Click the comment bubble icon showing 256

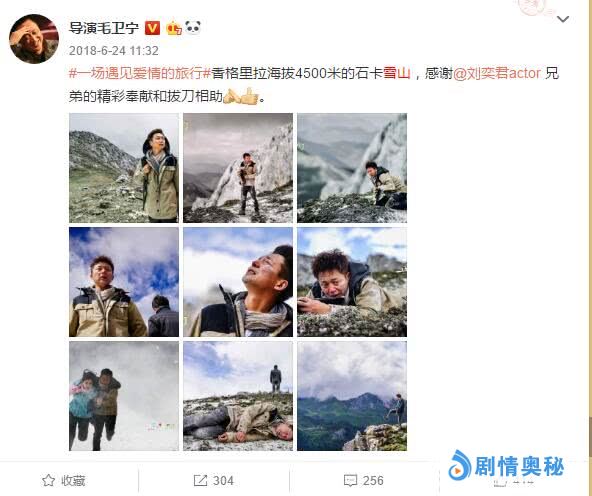coord(350,481)
